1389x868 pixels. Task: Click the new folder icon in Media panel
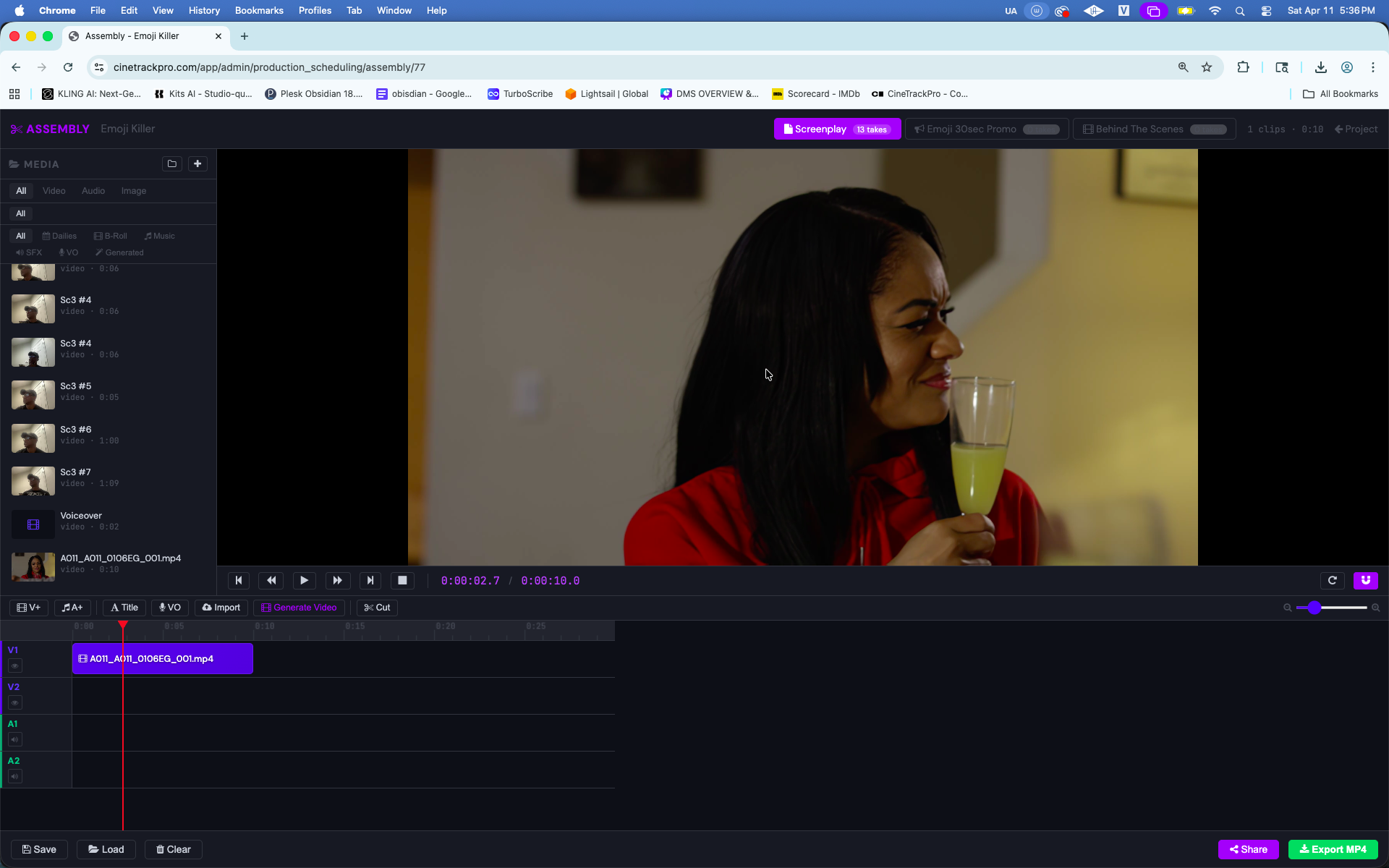(171, 163)
